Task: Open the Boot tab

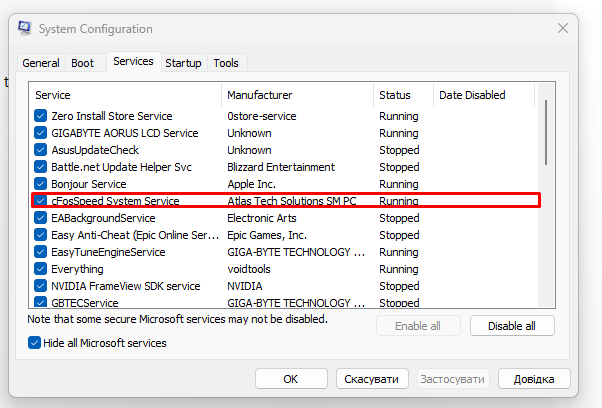Action: click(x=83, y=63)
